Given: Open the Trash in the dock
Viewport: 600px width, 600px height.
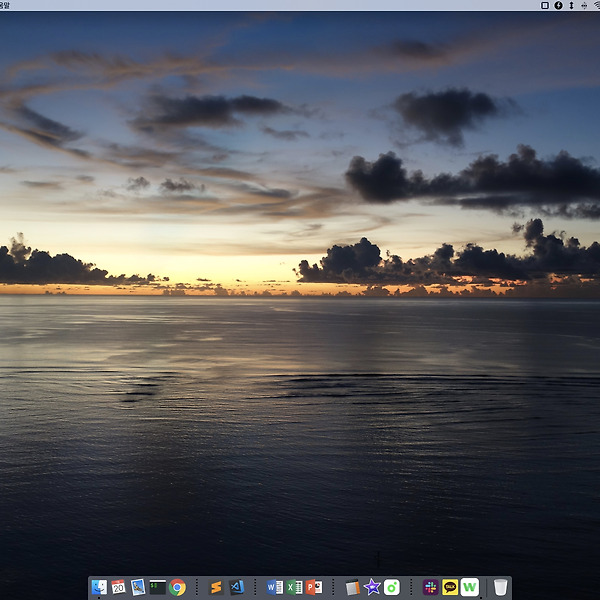Looking at the screenshot, I should 500,587.
